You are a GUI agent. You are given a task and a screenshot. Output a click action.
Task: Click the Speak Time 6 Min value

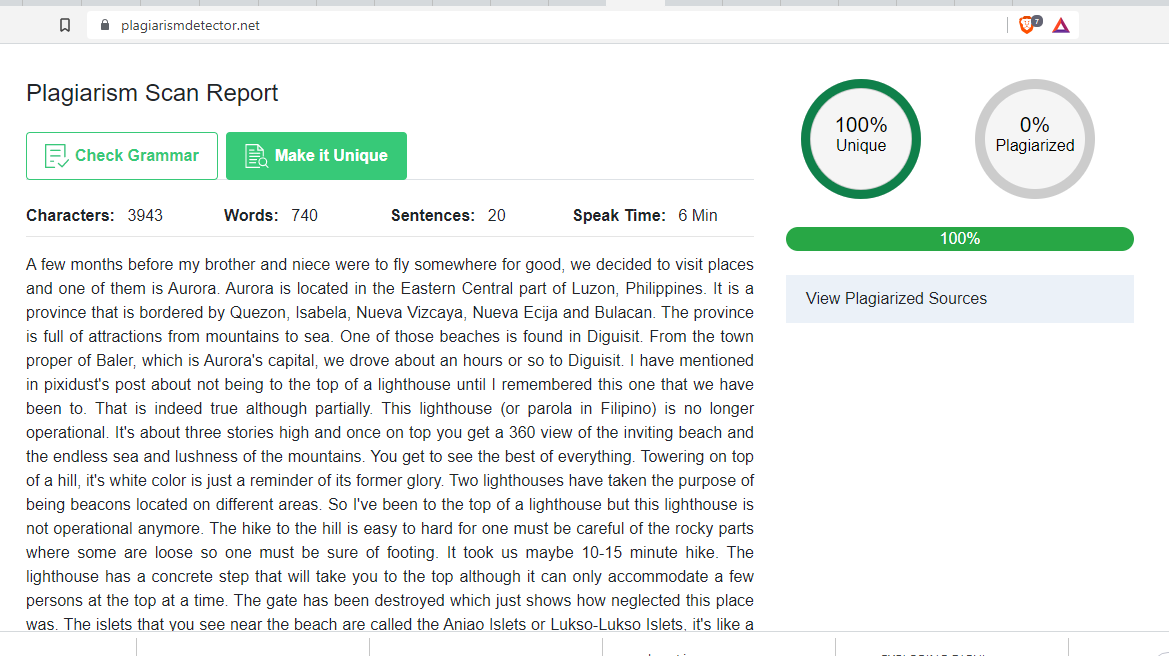pos(698,215)
